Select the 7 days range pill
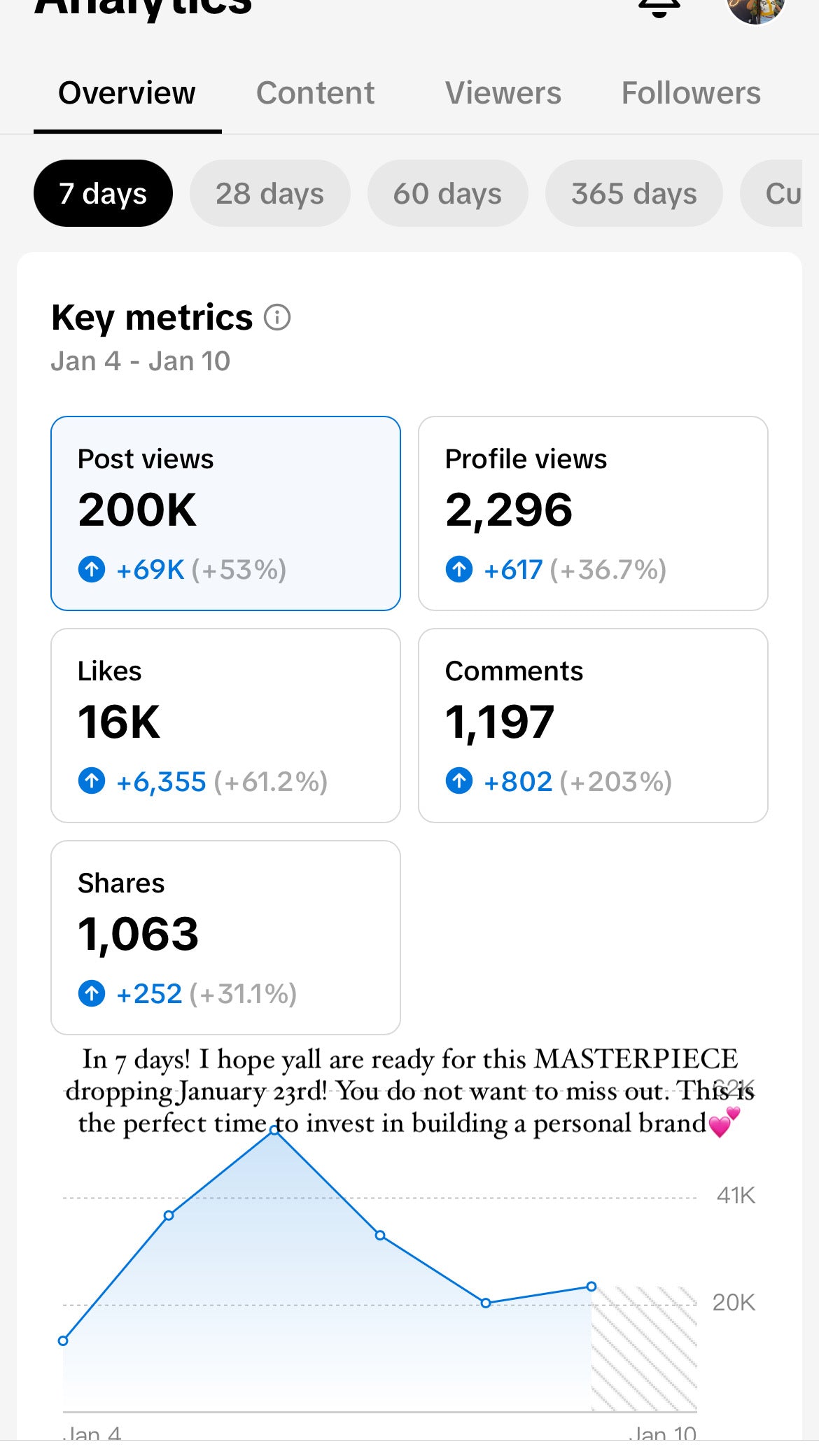 pyautogui.click(x=103, y=193)
